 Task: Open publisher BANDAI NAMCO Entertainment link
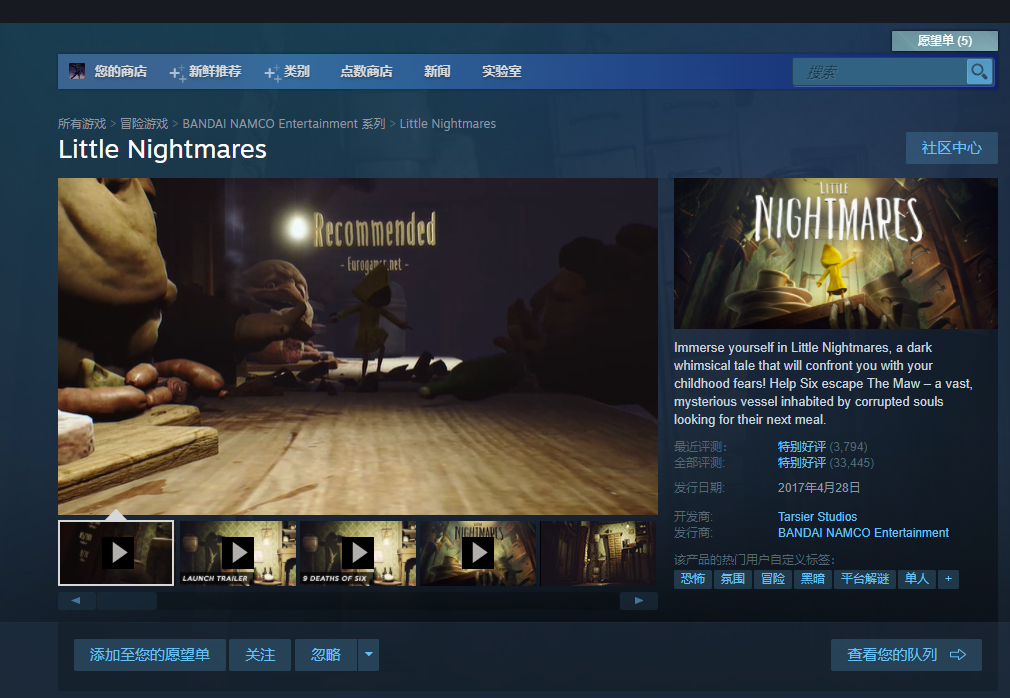tap(863, 533)
